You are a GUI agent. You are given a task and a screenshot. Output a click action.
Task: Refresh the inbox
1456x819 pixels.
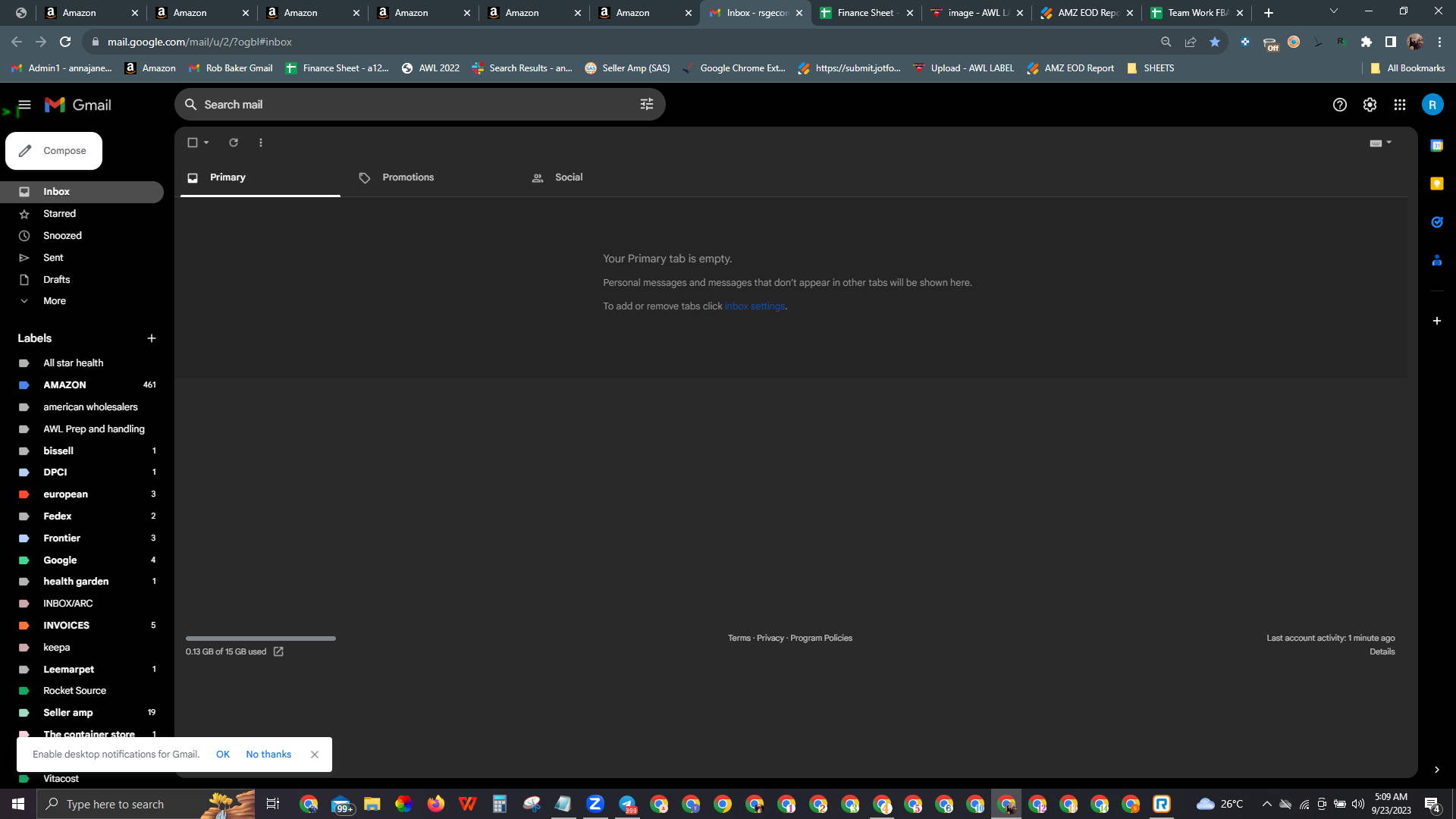pos(234,143)
